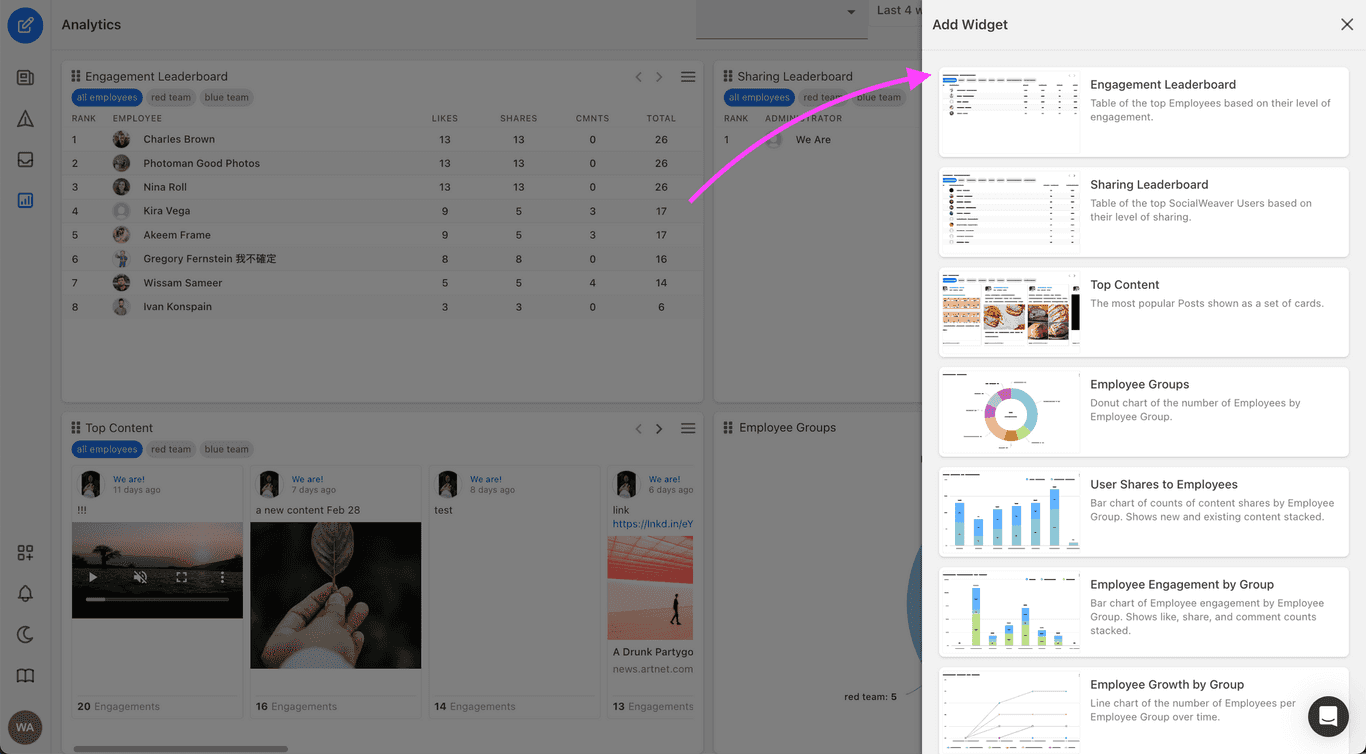
Task: Select 'red team' filter in Engagement Leaderboard
Action: click(171, 98)
